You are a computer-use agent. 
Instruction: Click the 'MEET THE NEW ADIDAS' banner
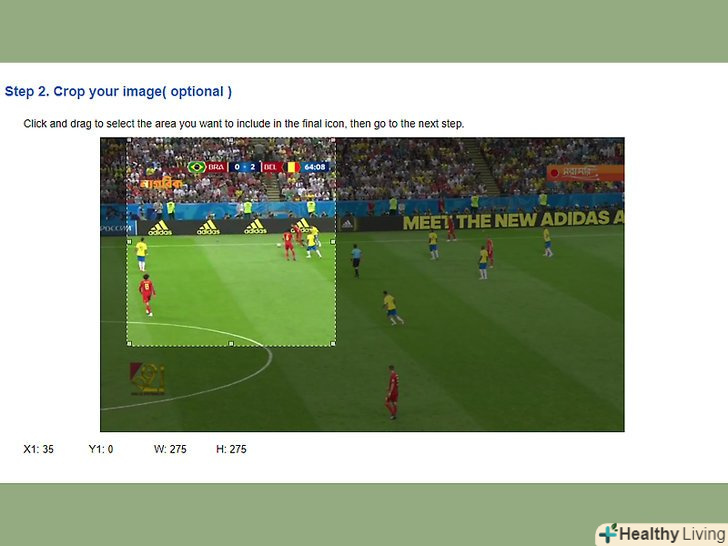pos(513,221)
